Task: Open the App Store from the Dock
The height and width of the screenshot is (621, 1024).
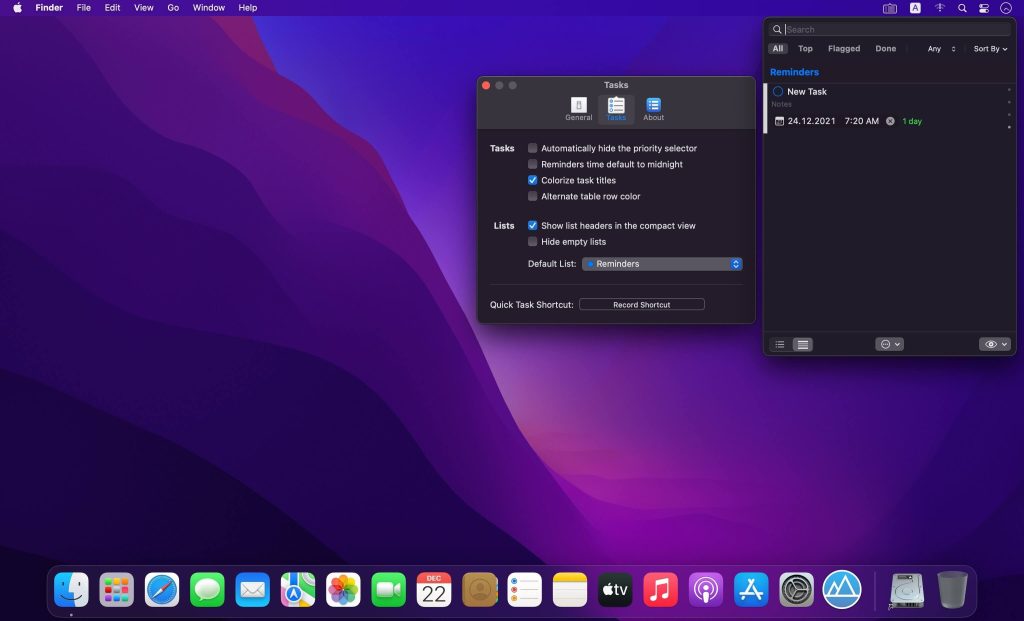Action: pyautogui.click(x=751, y=590)
